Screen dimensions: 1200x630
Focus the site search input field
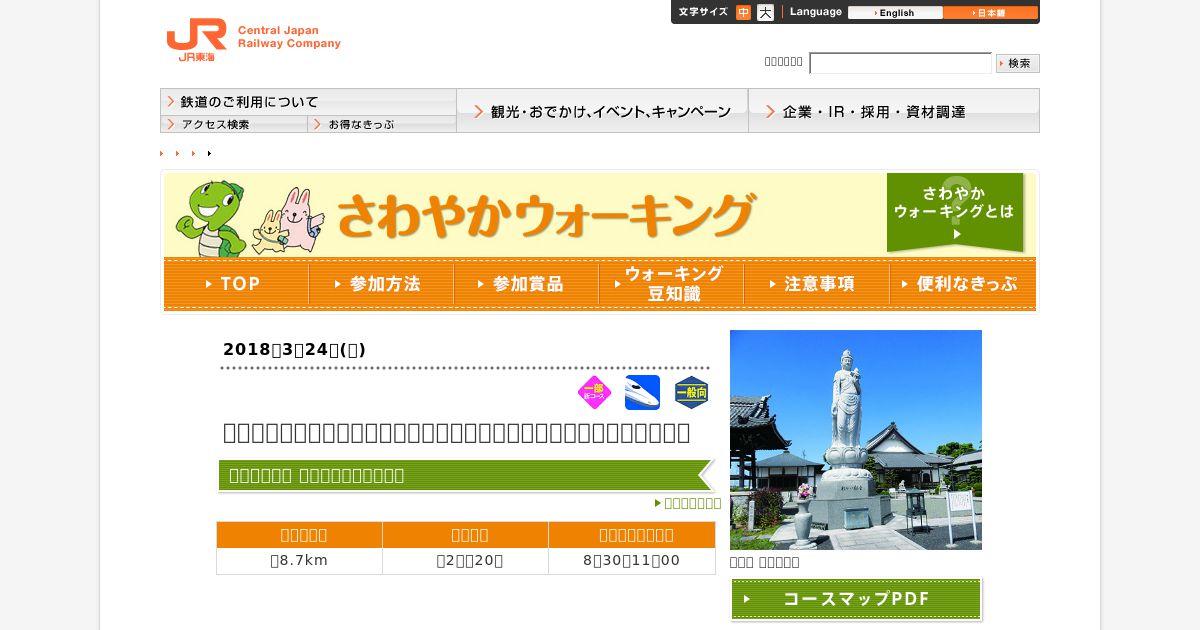tap(900, 63)
